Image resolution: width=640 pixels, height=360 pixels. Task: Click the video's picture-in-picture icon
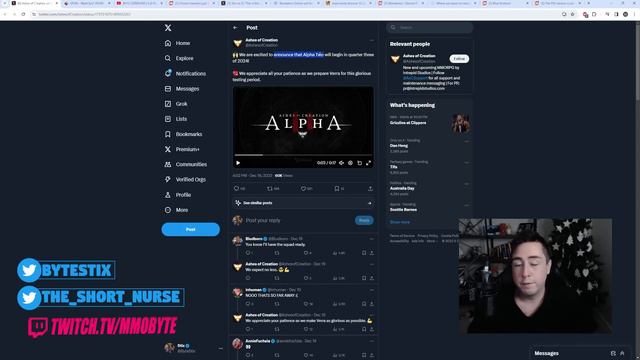[x=360, y=163]
